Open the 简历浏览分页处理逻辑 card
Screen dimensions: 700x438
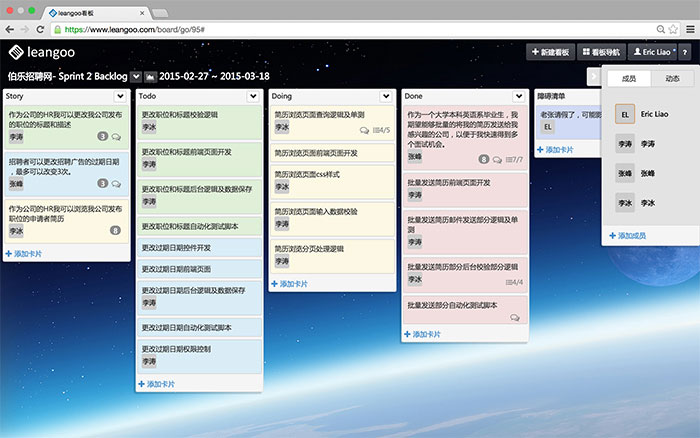(x=332, y=256)
